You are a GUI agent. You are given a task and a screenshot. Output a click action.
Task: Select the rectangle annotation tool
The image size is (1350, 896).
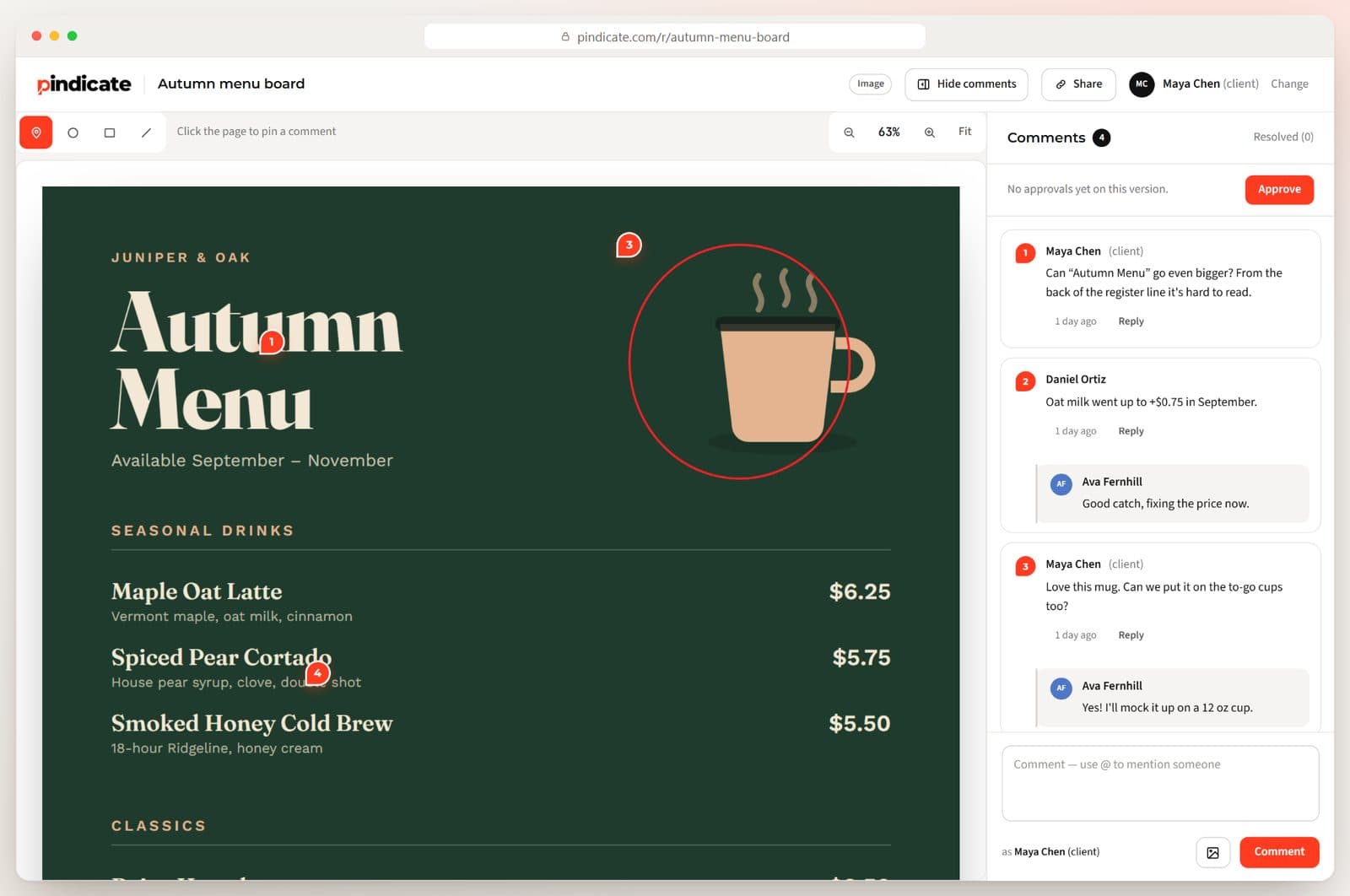click(110, 132)
